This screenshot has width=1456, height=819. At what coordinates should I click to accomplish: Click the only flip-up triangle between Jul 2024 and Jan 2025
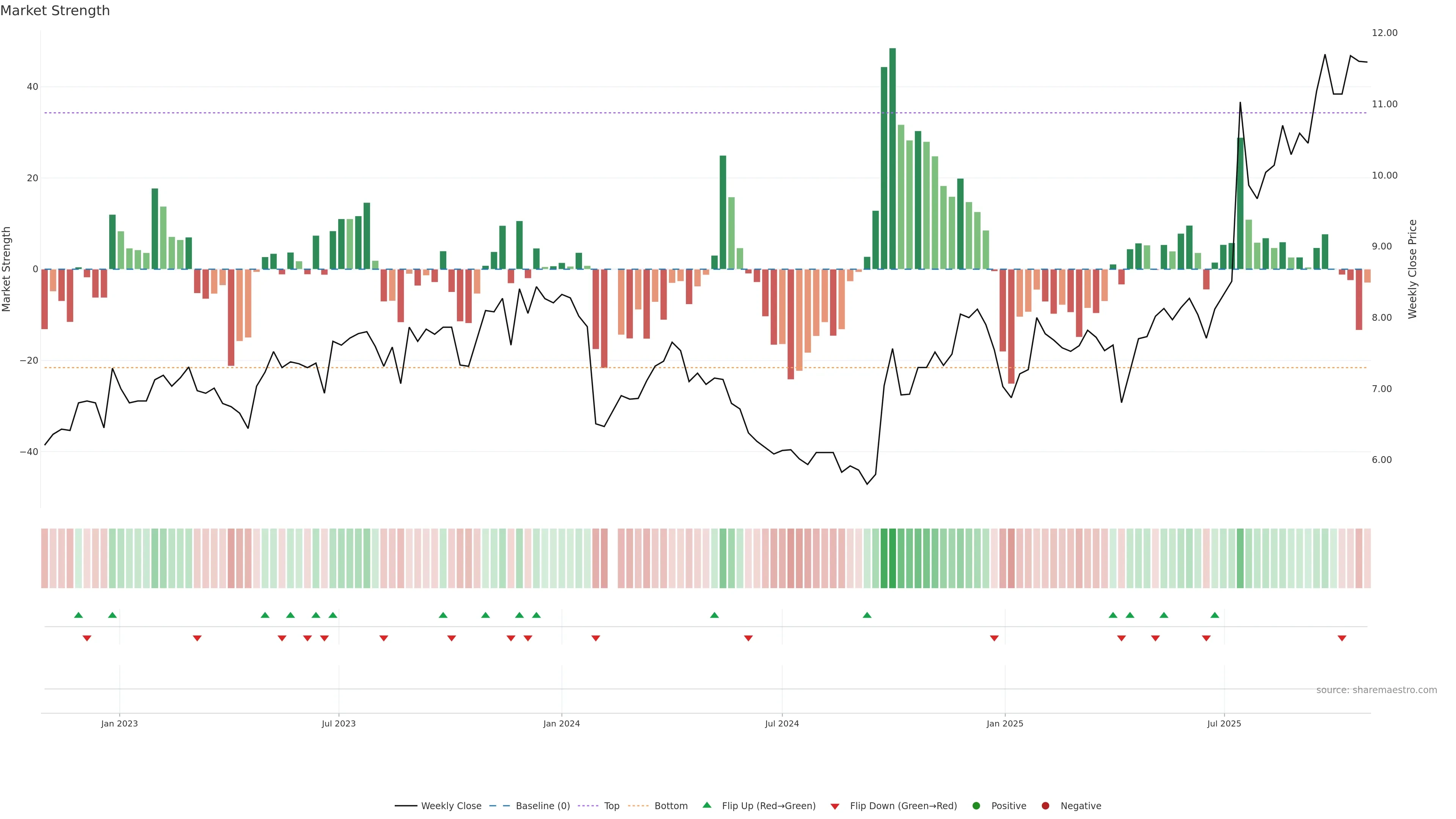[x=867, y=615]
